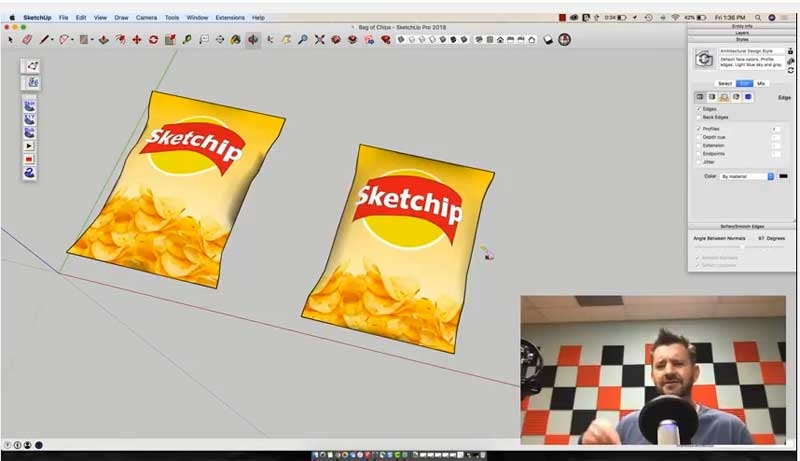
Task: Open the Draw menu
Action: point(121,17)
